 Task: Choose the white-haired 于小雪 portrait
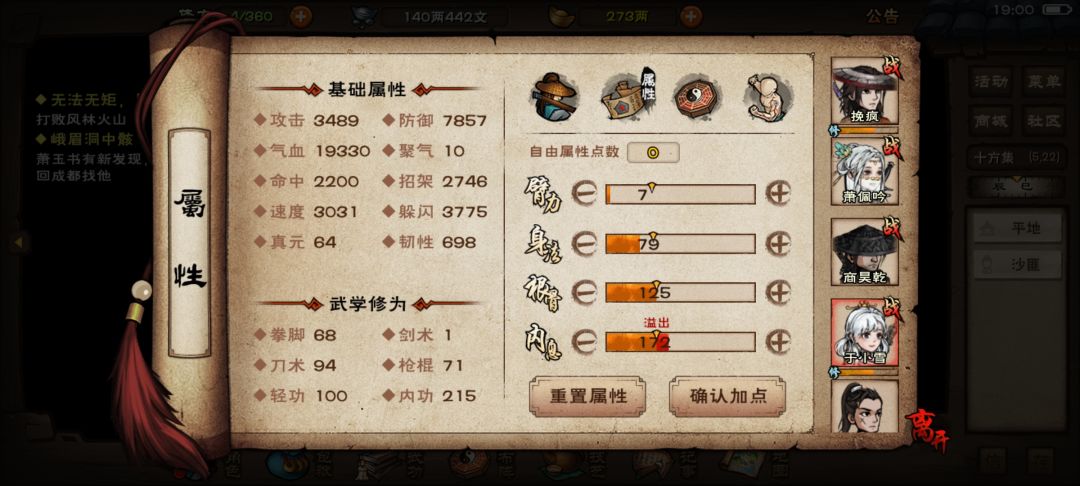pyautogui.click(x=864, y=332)
